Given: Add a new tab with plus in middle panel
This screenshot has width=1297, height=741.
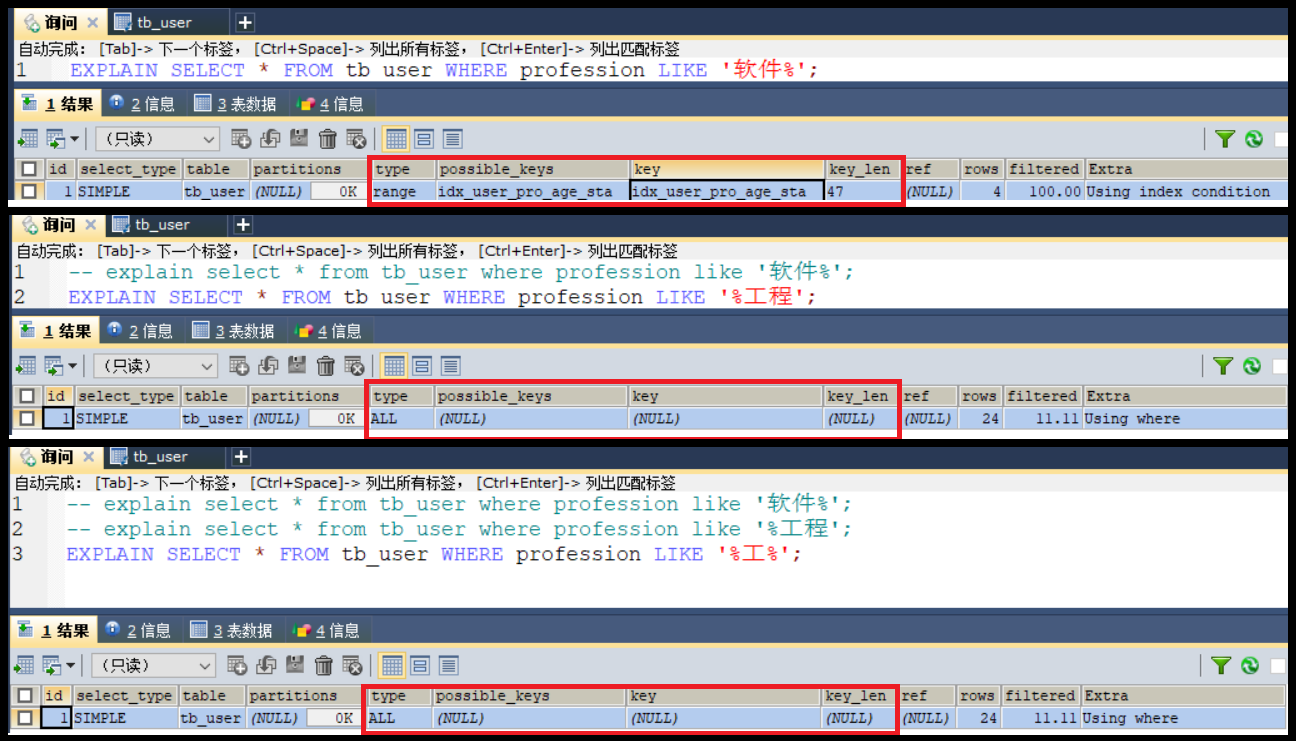Looking at the screenshot, I should (x=243, y=225).
